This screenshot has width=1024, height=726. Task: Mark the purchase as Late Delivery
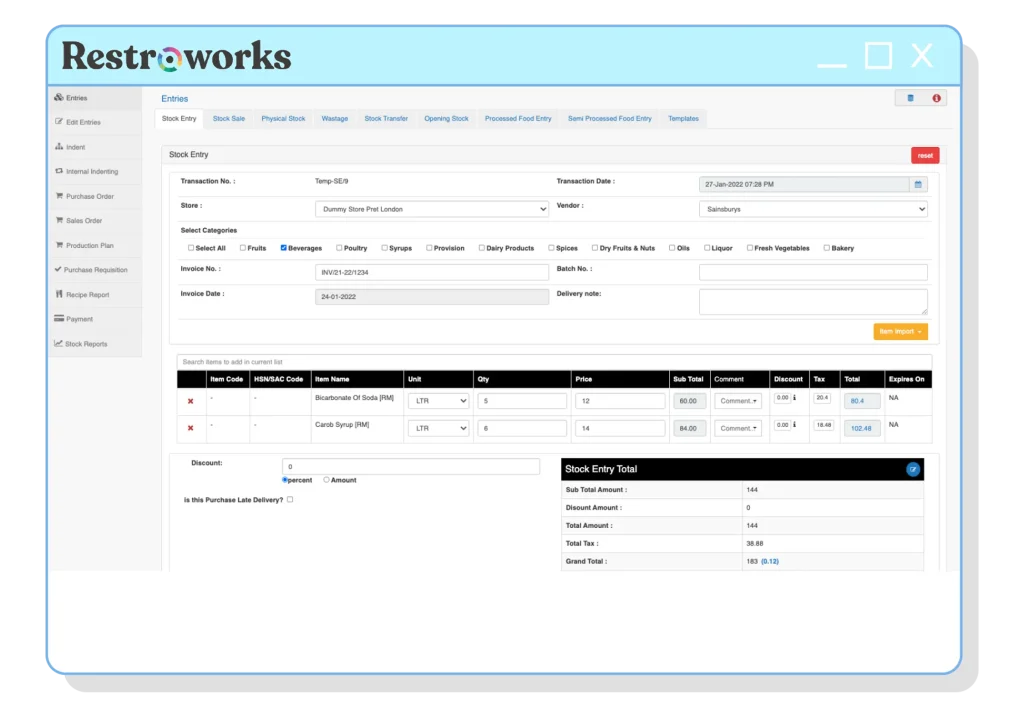pyautogui.click(x=289, y=499)
